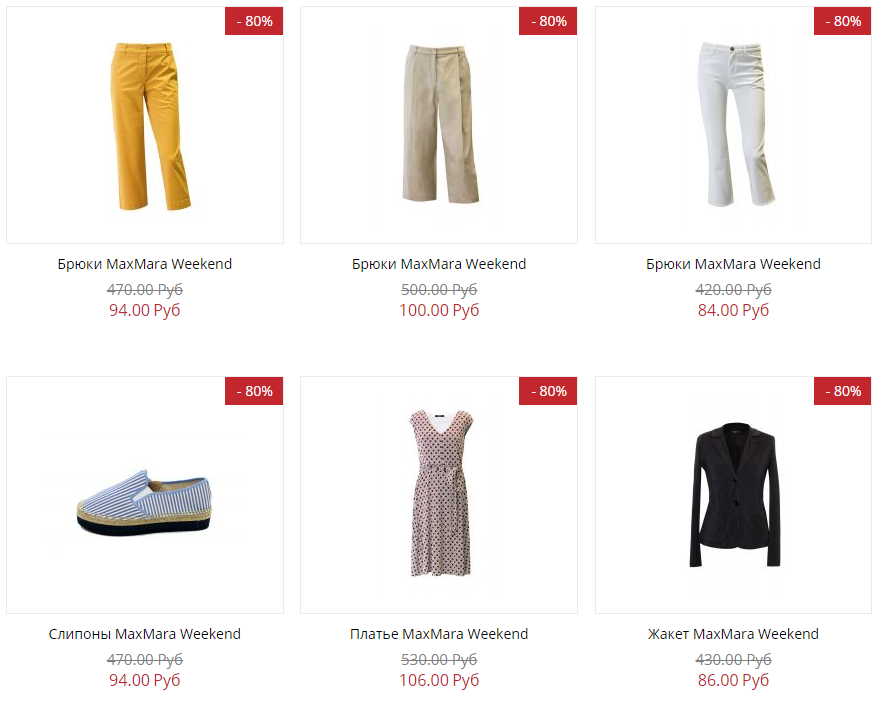The image size is (881, 701).
Task: Click the 84.00 Руб discounted price
Action: click(733, 310)
